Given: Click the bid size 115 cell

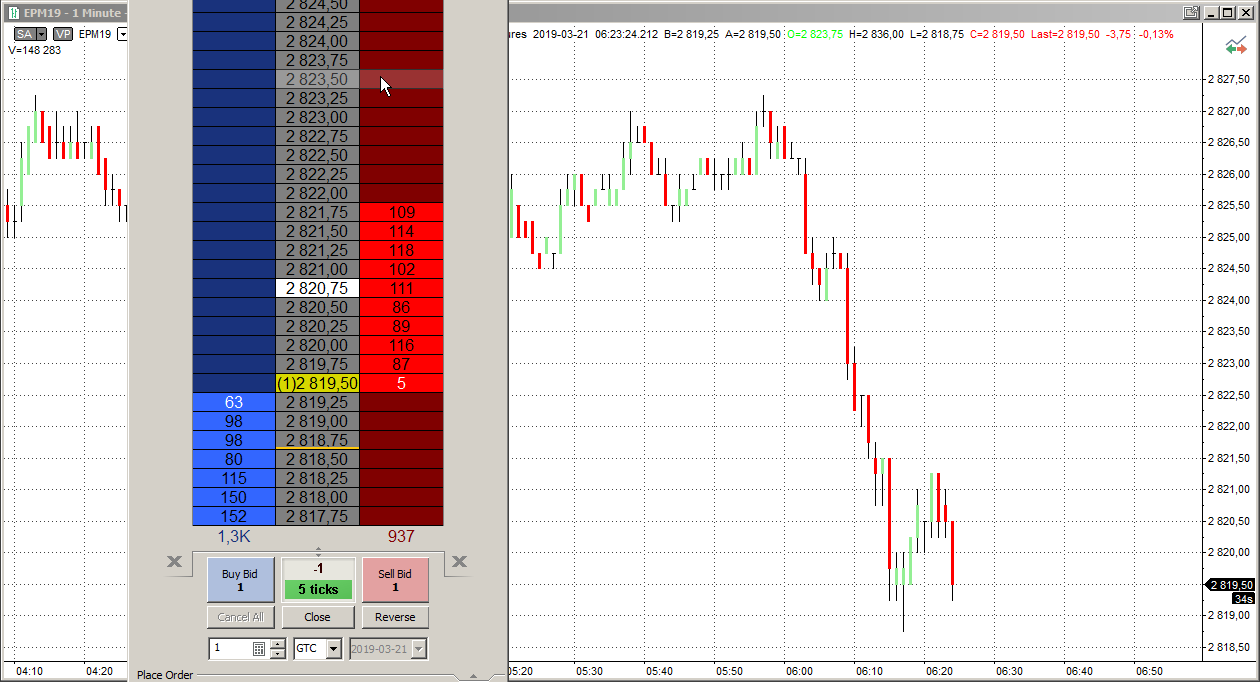Looking at the screenshot, I should pyautogui.click(x=234, y=478).
